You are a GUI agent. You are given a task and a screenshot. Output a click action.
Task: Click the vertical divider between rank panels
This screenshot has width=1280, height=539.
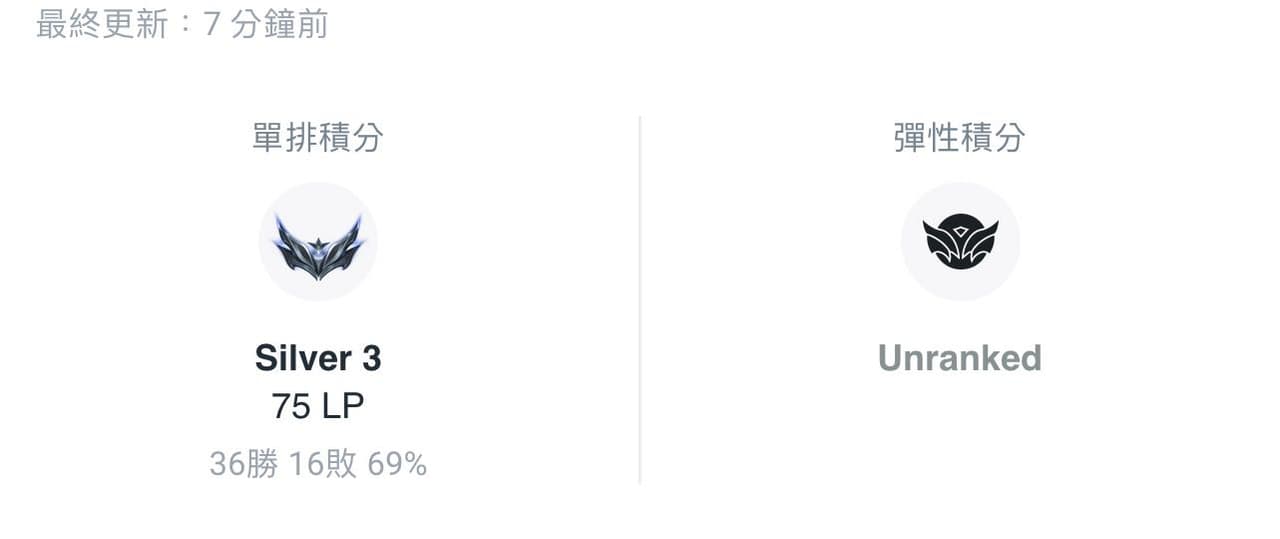pos(640,300)
